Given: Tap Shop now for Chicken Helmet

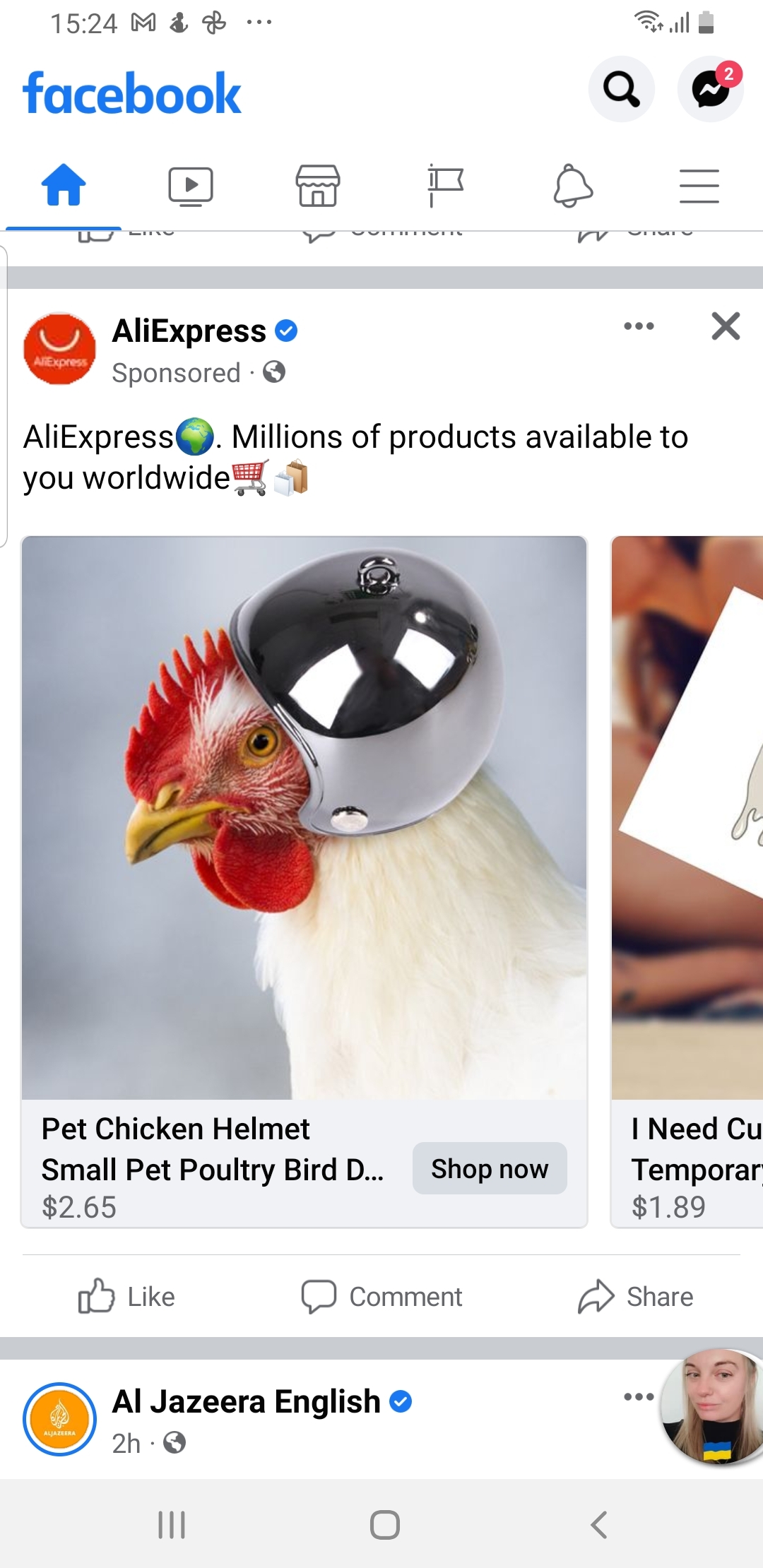Looking at the screenshot, I should [490, 1168].
